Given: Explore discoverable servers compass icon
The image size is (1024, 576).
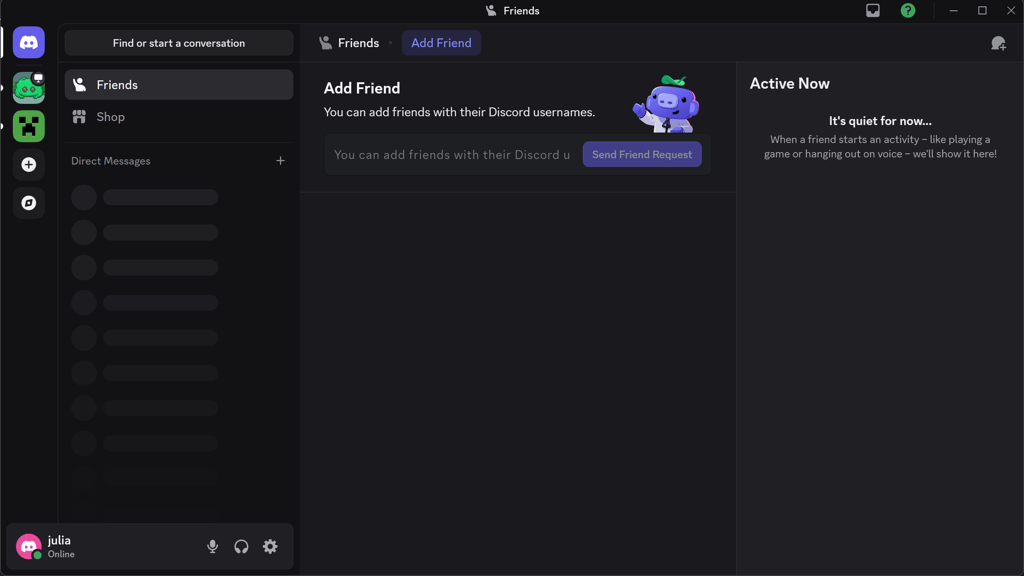Looking at the screenshot, I should click(29, 203).
